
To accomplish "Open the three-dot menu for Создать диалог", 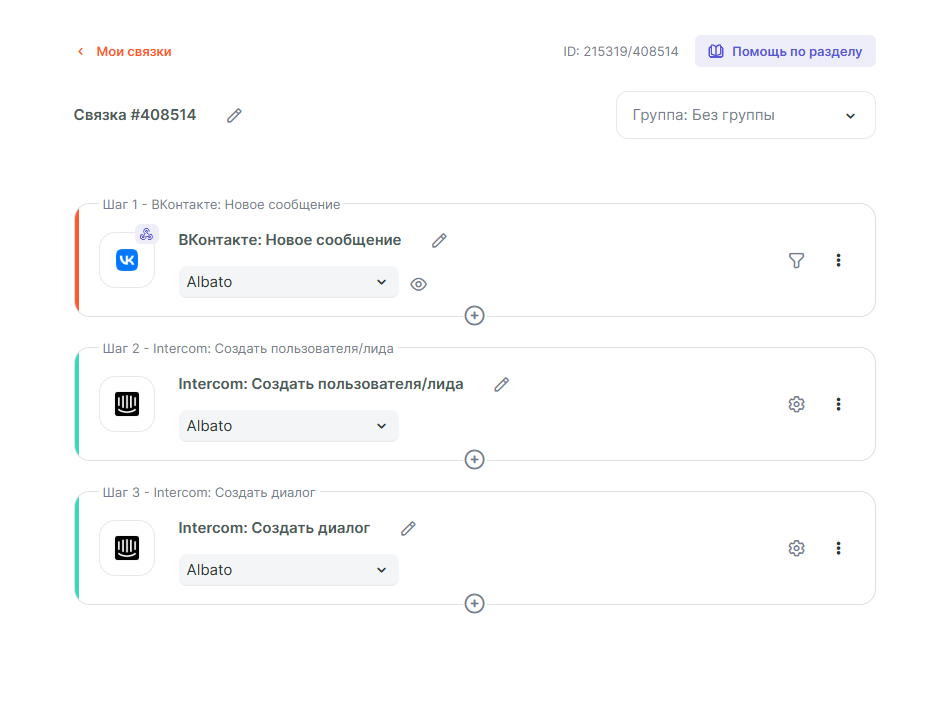I will pyautogui.click(x=838, y=549).
